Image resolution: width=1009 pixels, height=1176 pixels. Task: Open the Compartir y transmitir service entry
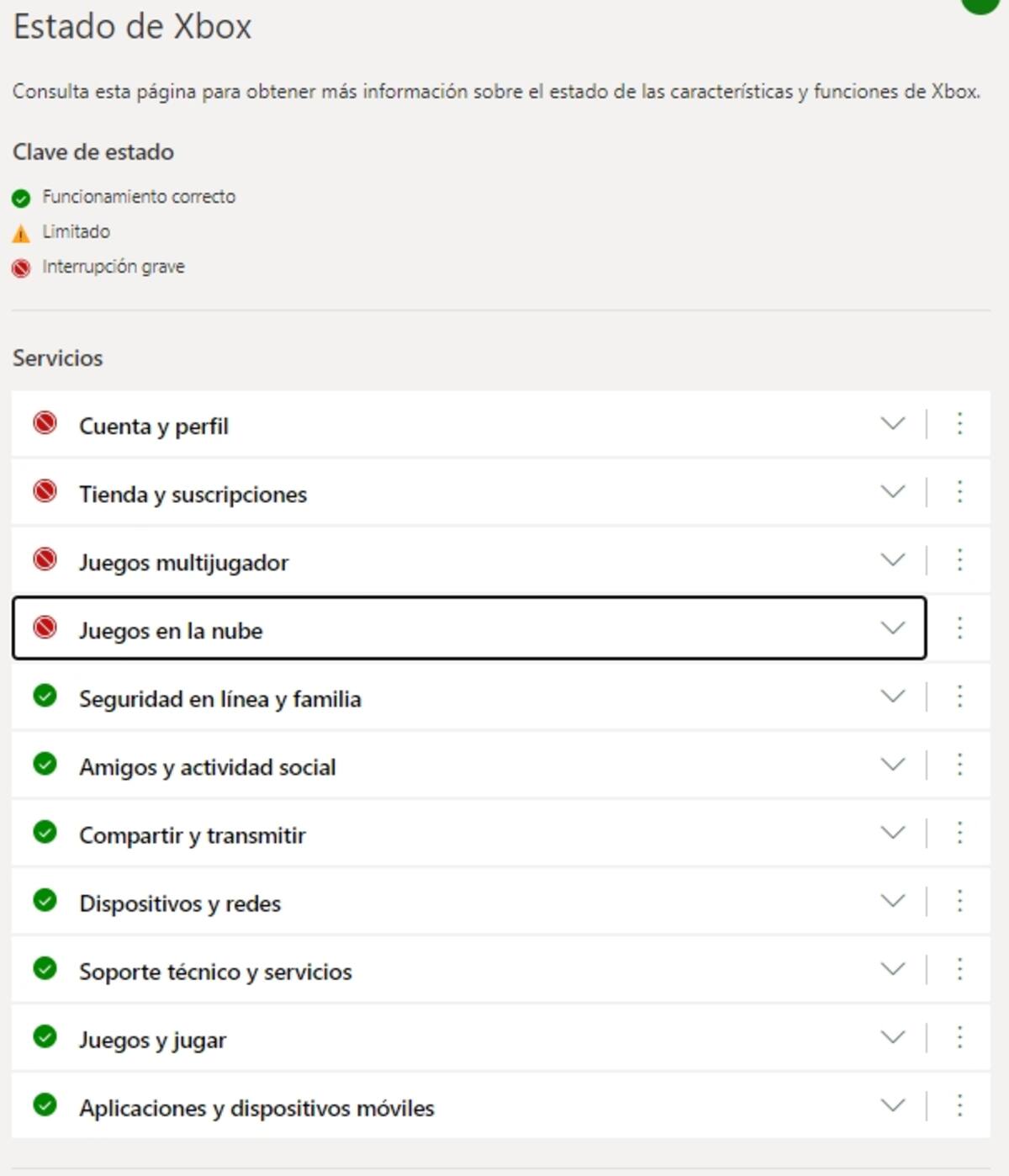pos(469,833)
